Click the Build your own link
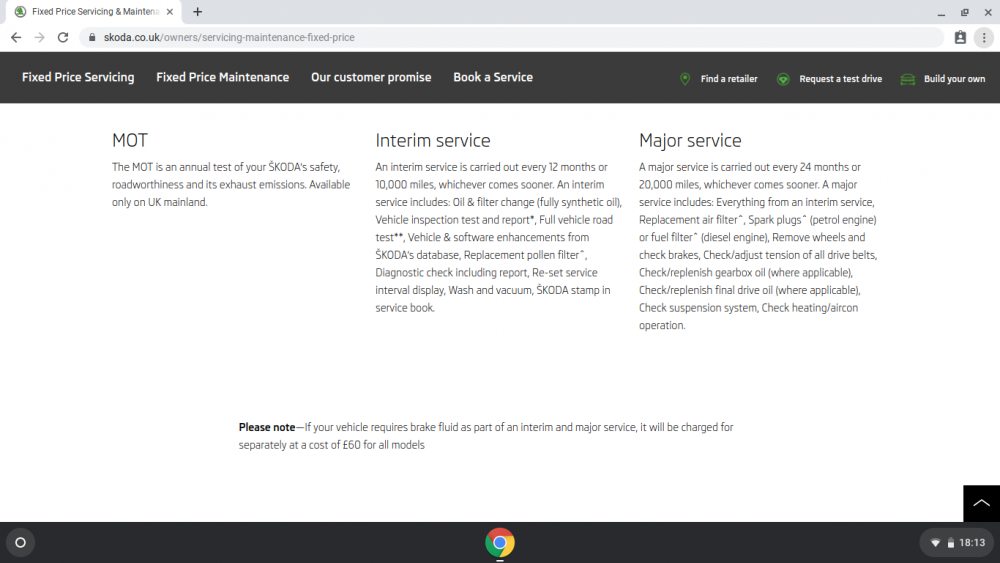1000x563 pixels. (x=954, y=79)
